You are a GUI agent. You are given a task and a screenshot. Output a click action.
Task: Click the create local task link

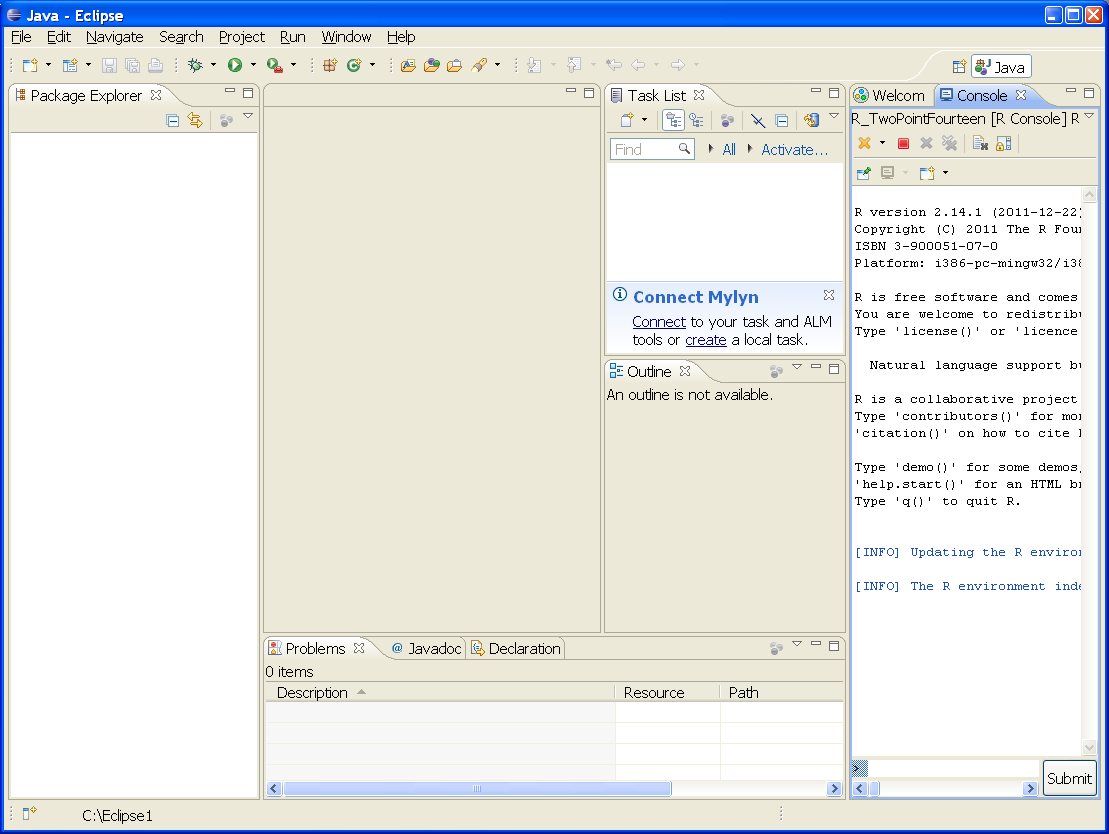coord(705,340)
